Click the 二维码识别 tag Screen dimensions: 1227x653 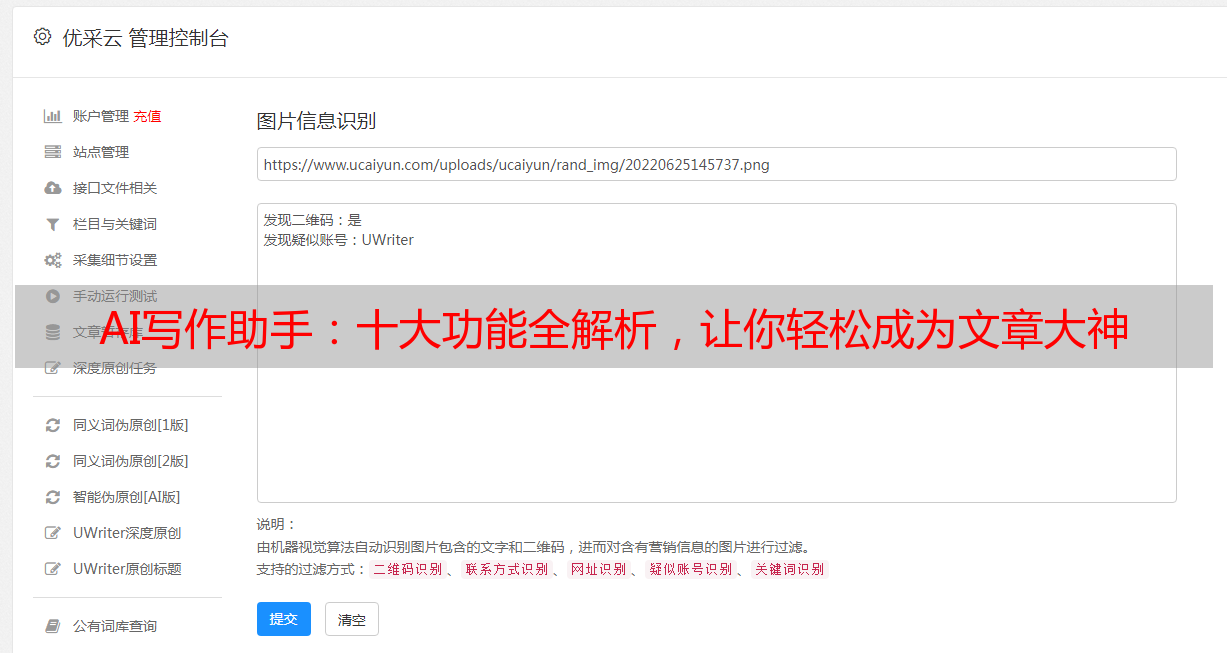click(407, 569)
